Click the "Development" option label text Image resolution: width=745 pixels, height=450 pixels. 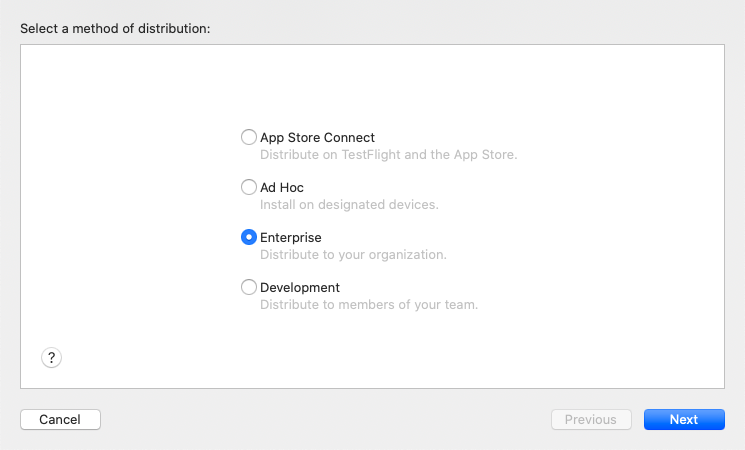[300, 287]
